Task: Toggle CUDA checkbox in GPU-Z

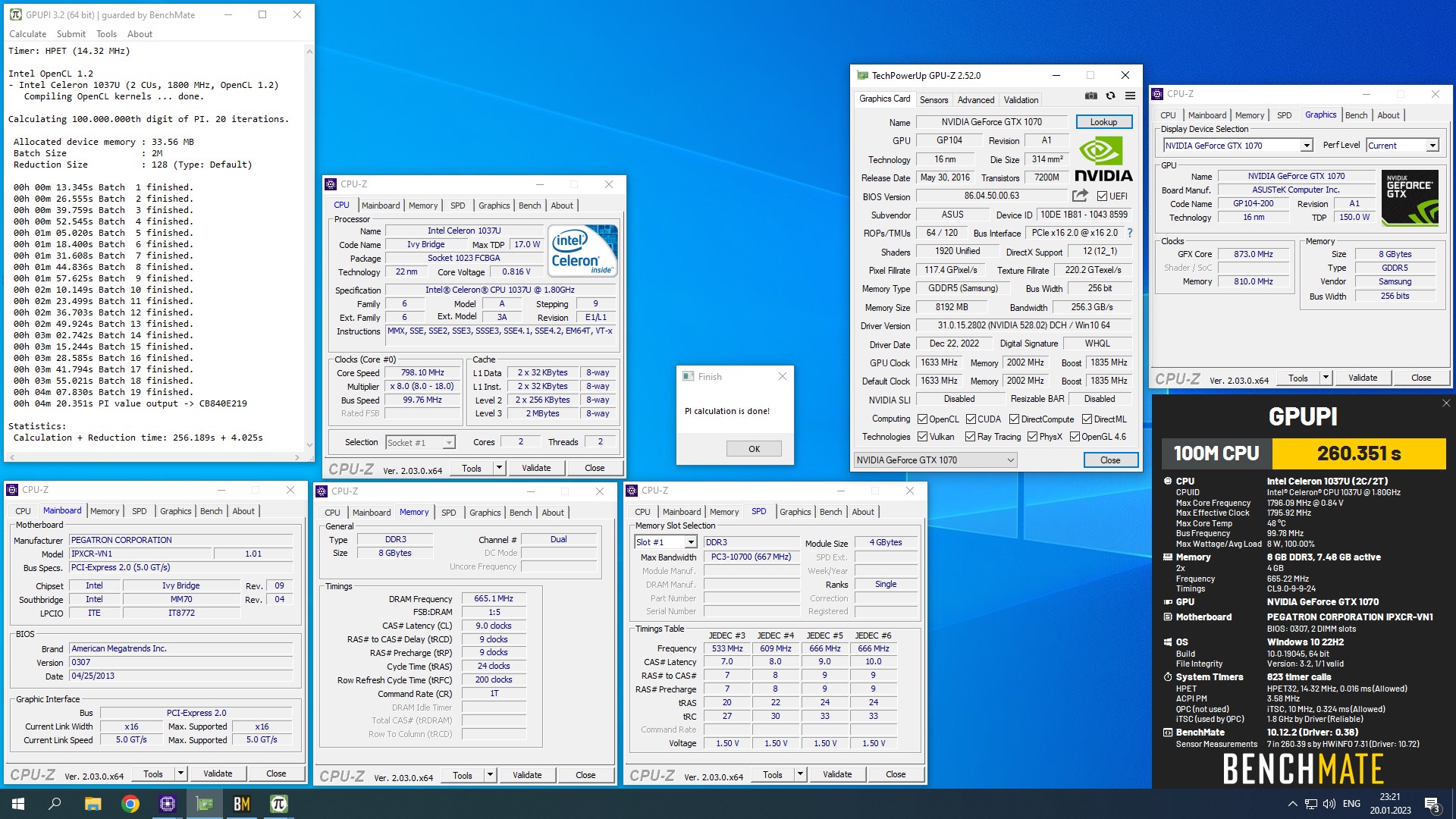Action: (971, 419)
